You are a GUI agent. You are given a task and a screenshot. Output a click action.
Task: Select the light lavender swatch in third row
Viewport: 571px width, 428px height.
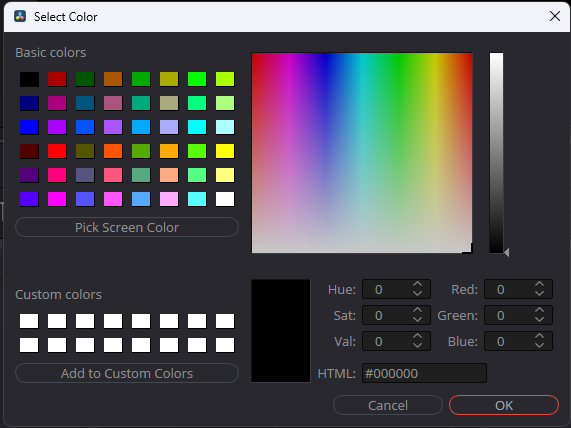pyautogui.click(x=169, y=127)
